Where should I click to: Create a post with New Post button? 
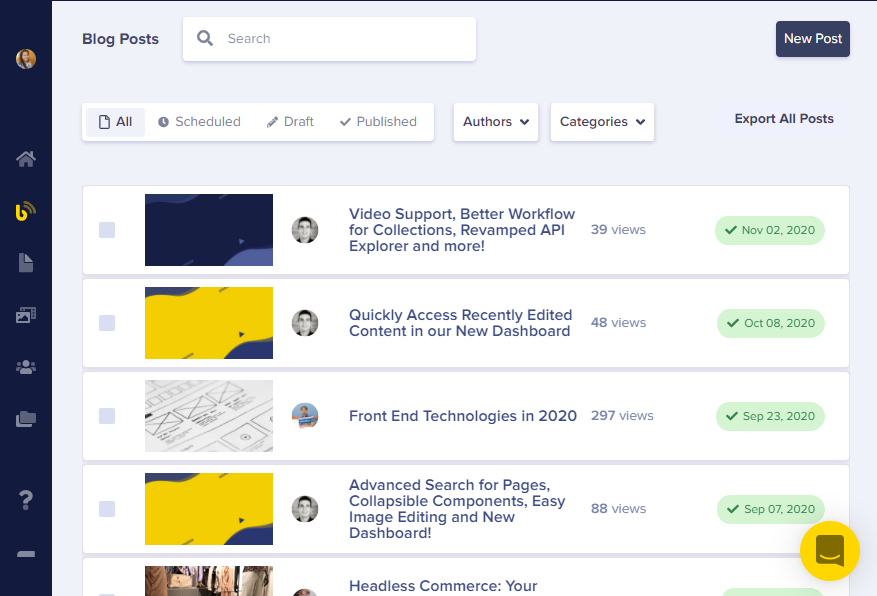coord(812,39)
